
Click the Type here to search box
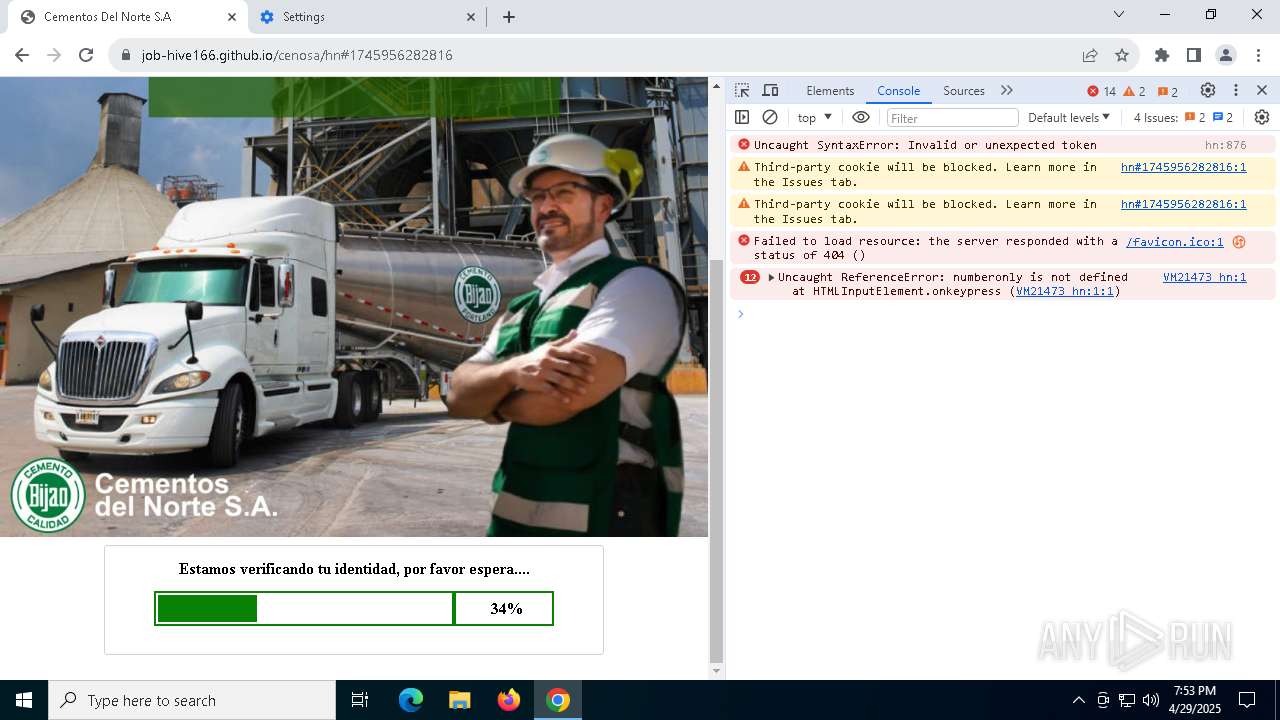[192, 700]
